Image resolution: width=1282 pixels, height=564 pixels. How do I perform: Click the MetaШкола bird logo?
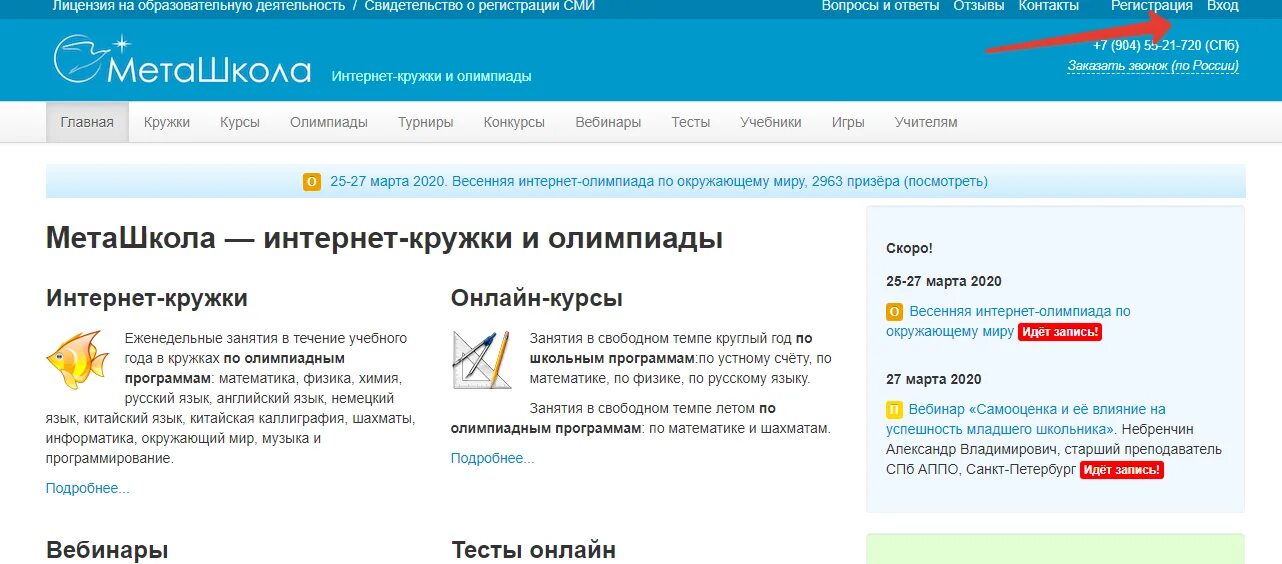click(91, 59)
